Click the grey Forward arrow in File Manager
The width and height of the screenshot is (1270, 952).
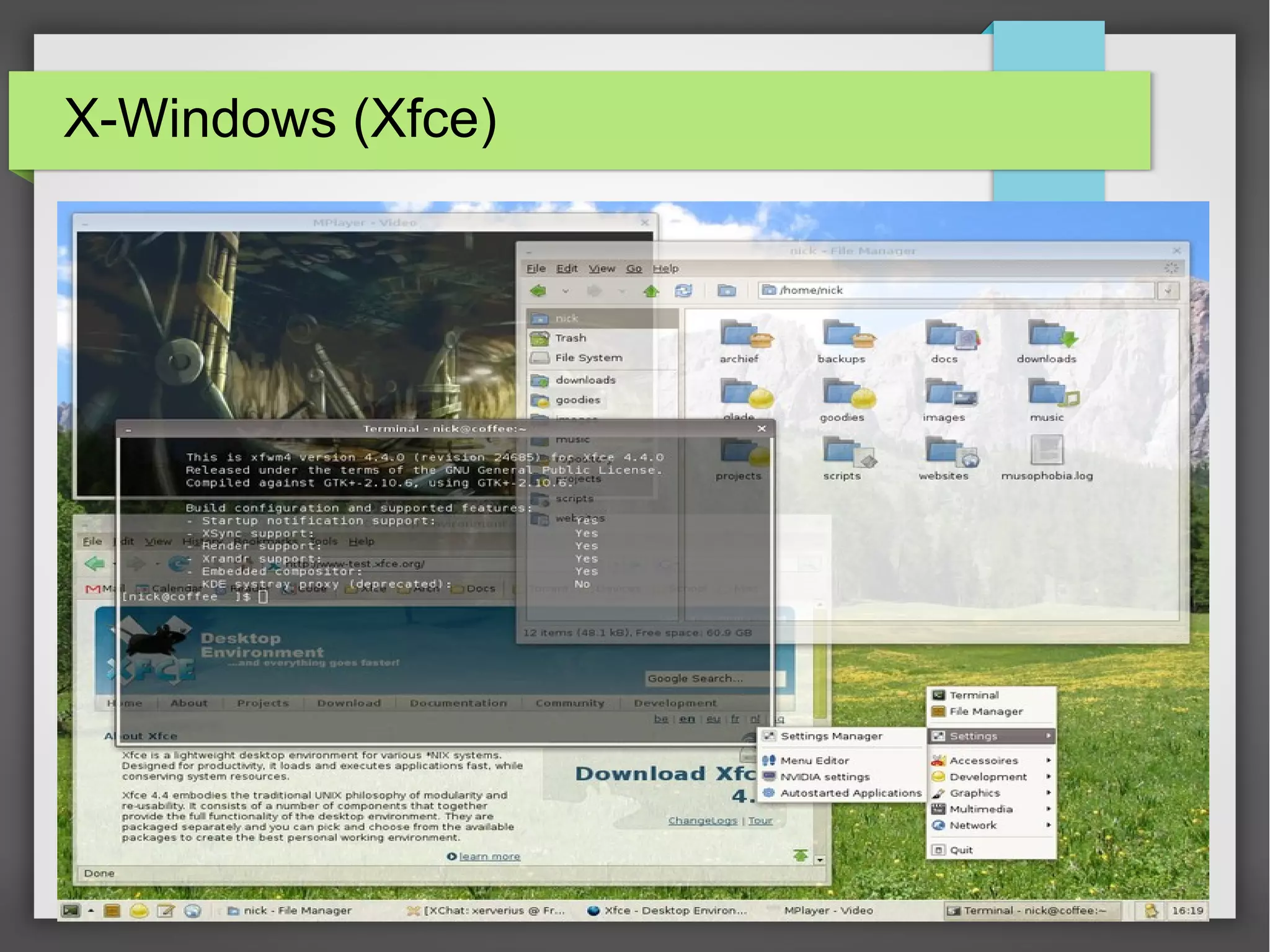click(594, 290)
